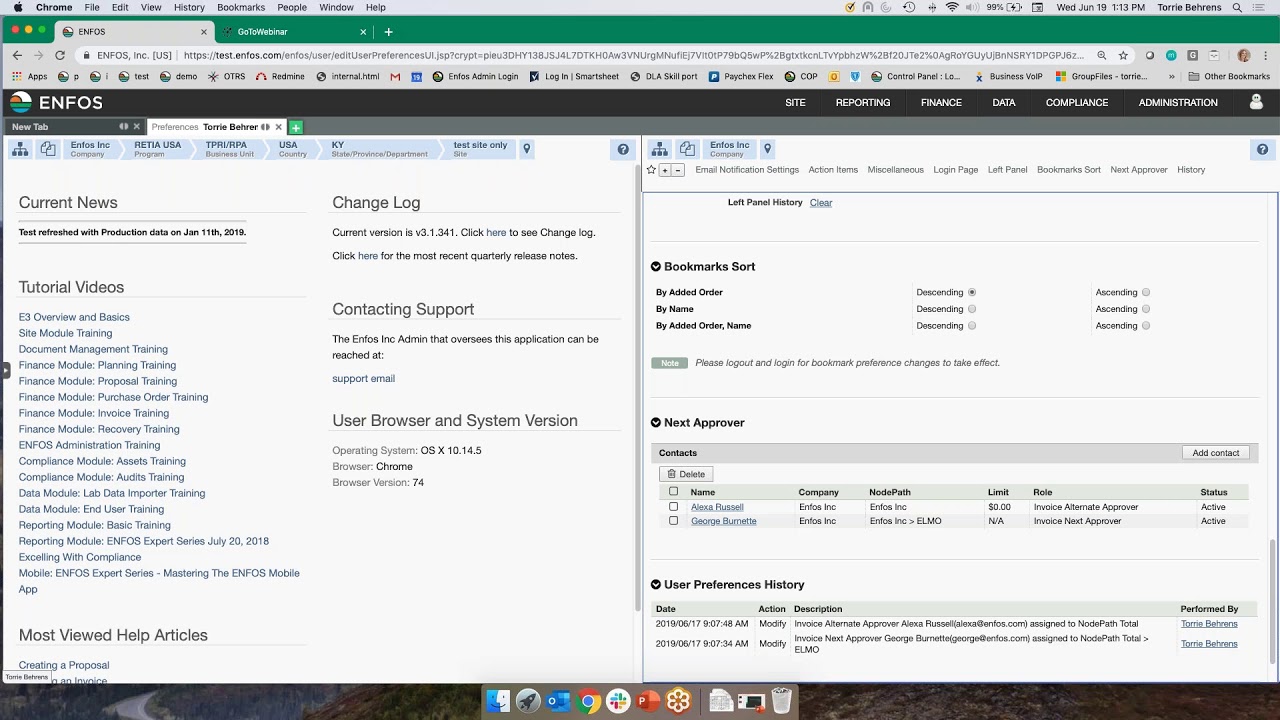Image resolution: width=1280 pixels, height=720 pixels.
Task: Click map pin icon next to right Enfos Inc
Action: [767, 149]
